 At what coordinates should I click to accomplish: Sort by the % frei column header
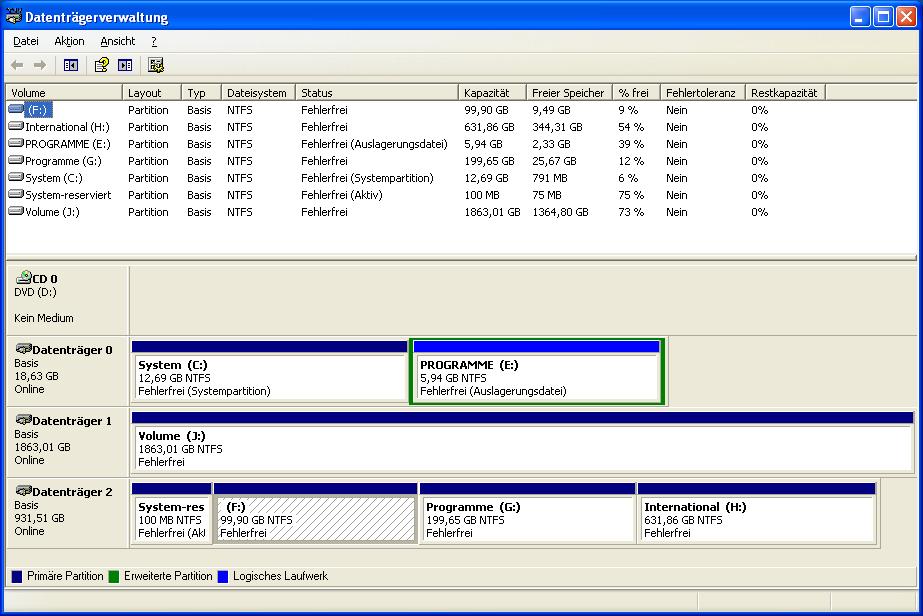[636, 93]
